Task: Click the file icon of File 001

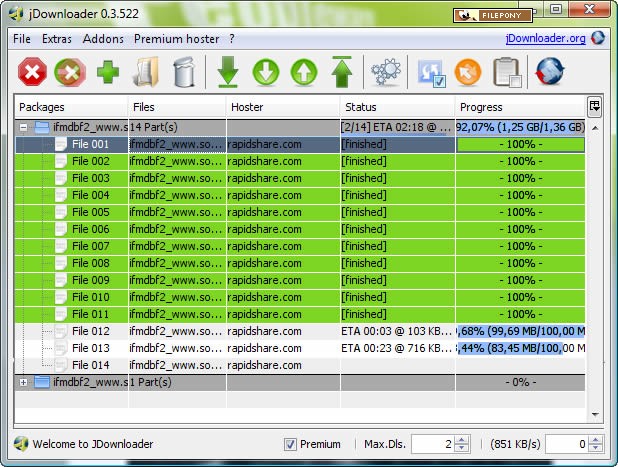Action: point(61,144)
